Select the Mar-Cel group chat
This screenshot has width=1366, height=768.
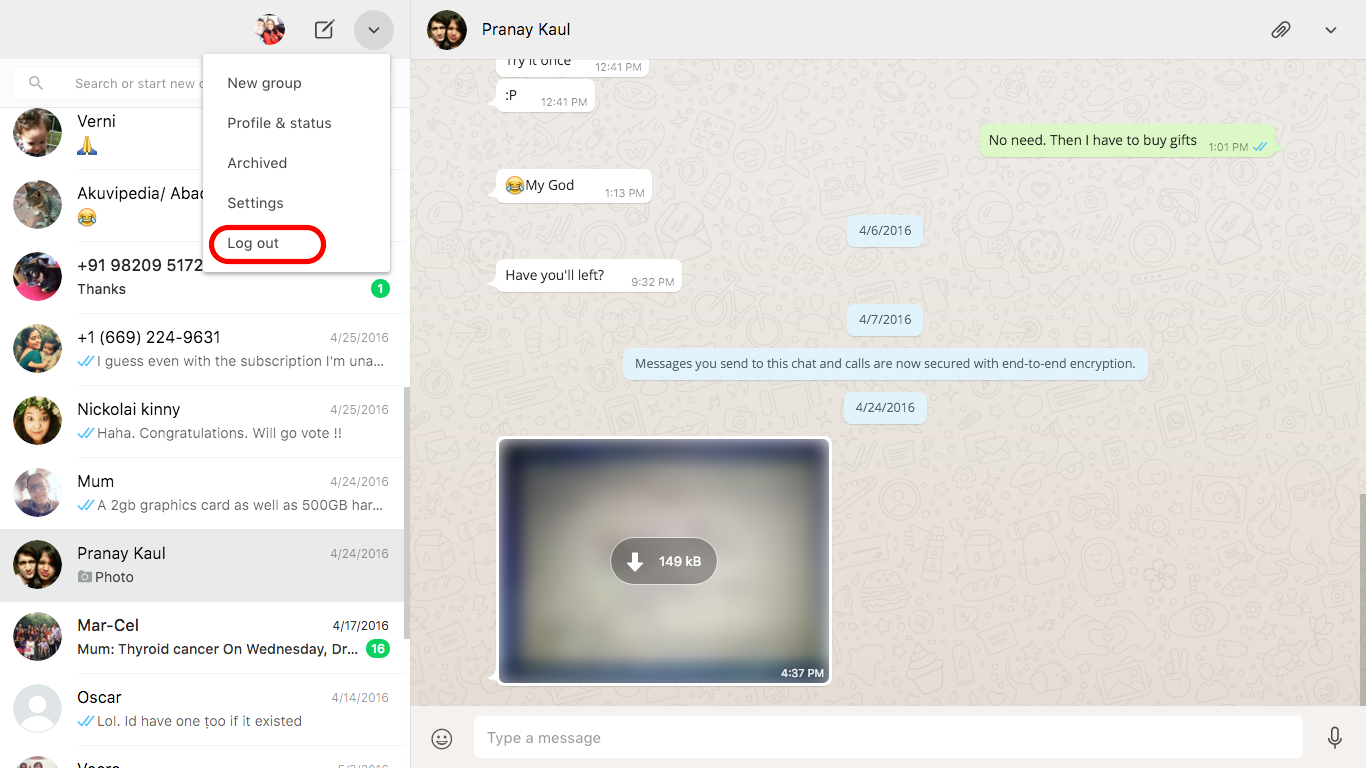pyautogui.click(x=200, y=636)
